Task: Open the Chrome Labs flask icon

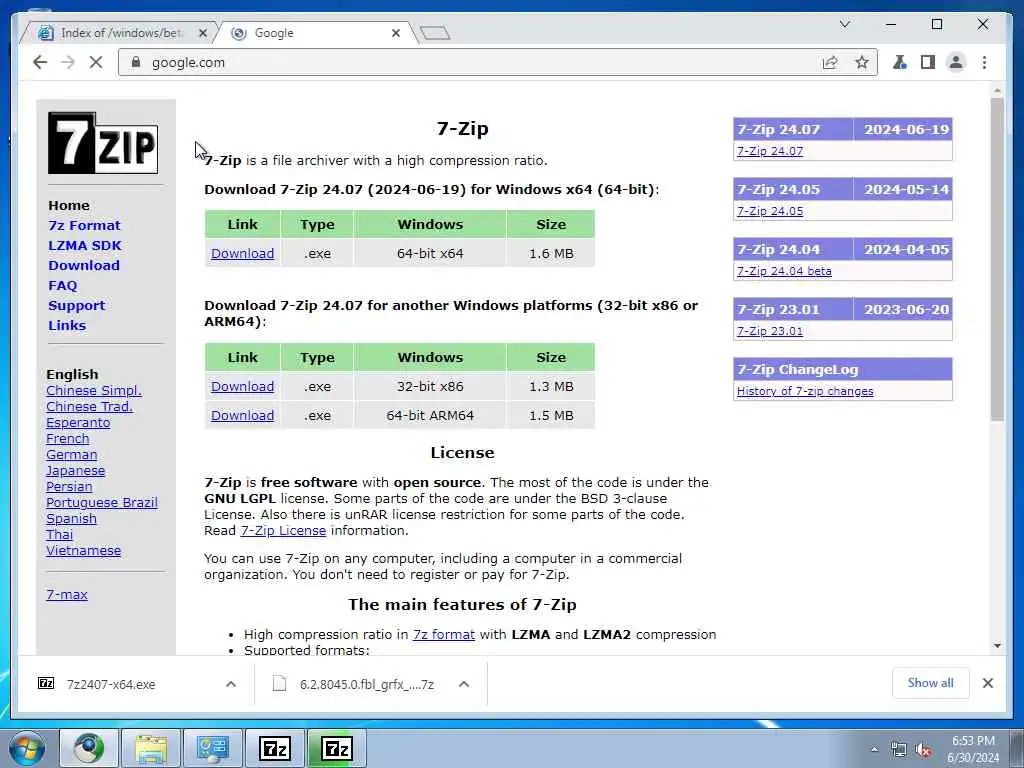Action: click(x=900, y=62)
